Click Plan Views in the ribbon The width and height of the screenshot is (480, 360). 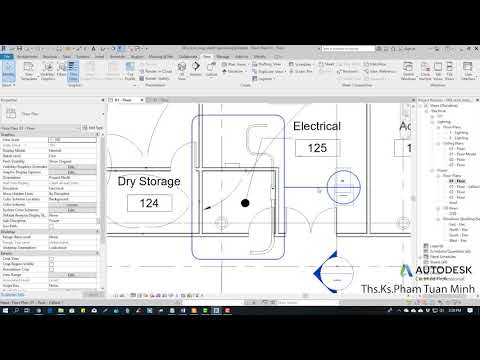[x=235, y=64]
